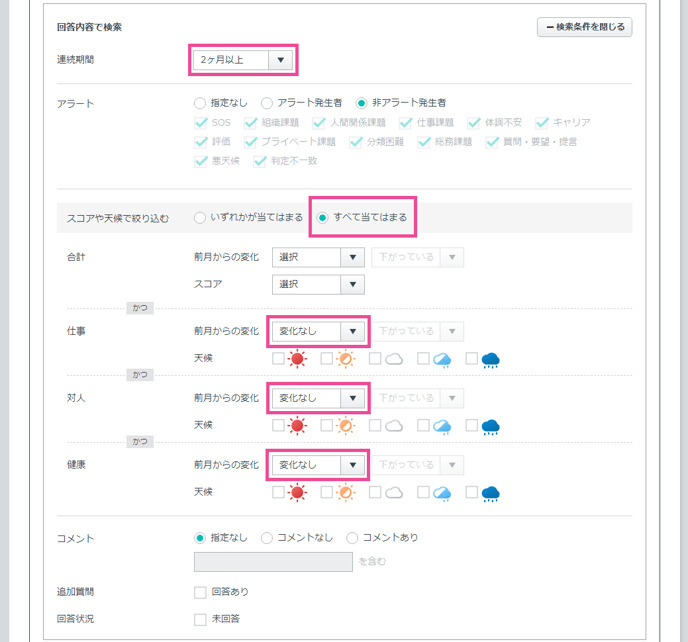
Task: Toggle the 評価 checkbox
Action: click(x=201, y=142)
